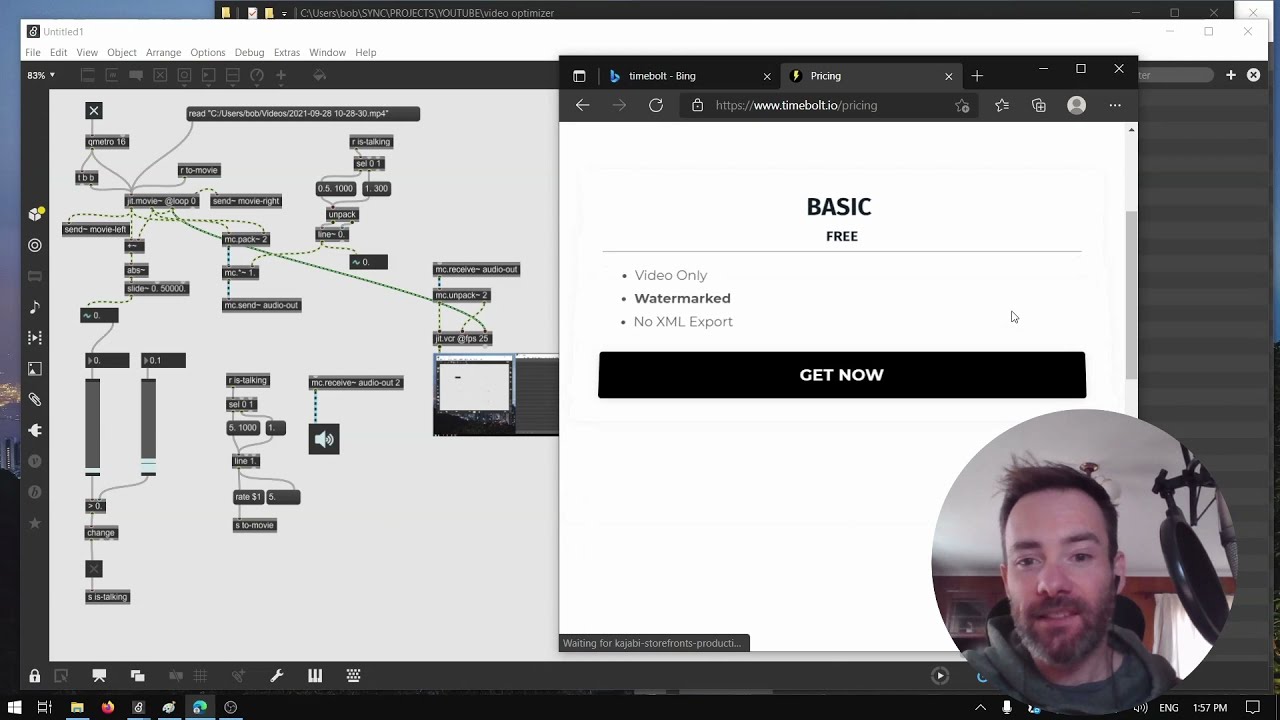Click the rate $1 message box
This screenshot has width=1280, height=720.
pos(249,496)
